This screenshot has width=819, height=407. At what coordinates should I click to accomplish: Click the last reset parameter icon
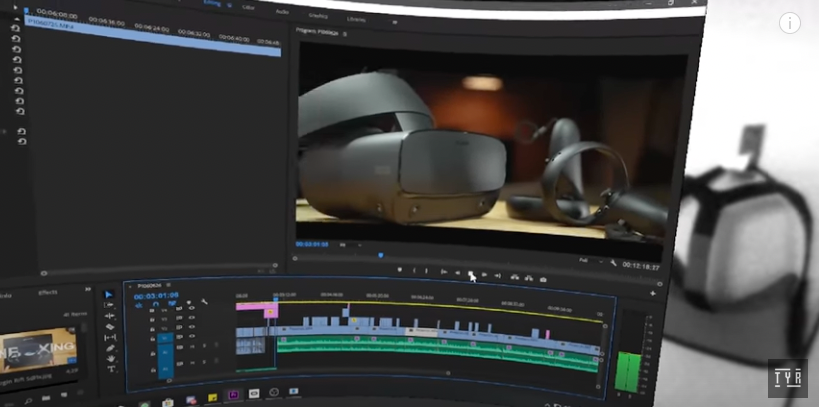pyautogui.click(x=21, y=142)
